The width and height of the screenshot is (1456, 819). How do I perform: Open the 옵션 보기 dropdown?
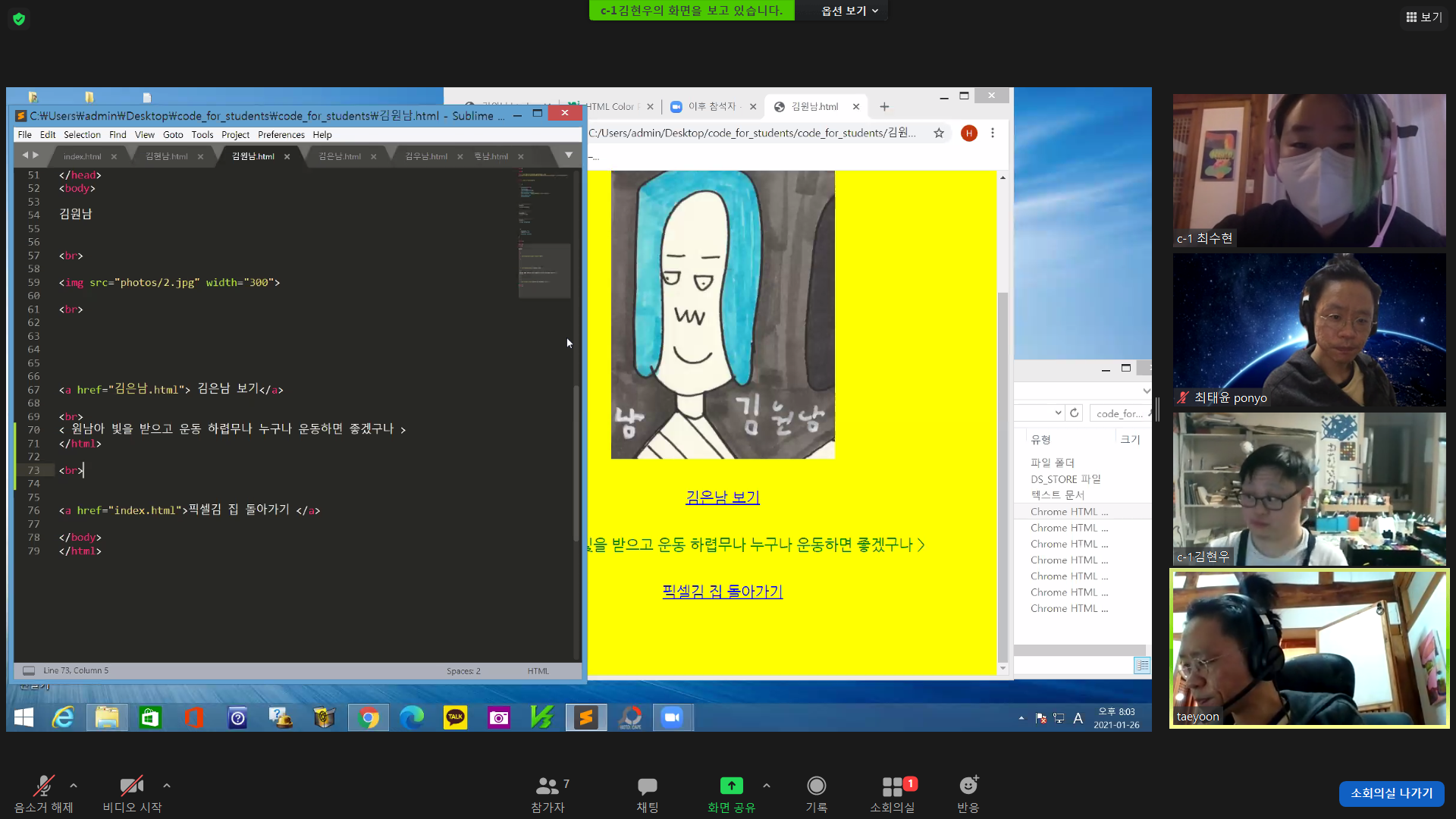[x=849, y=11]
